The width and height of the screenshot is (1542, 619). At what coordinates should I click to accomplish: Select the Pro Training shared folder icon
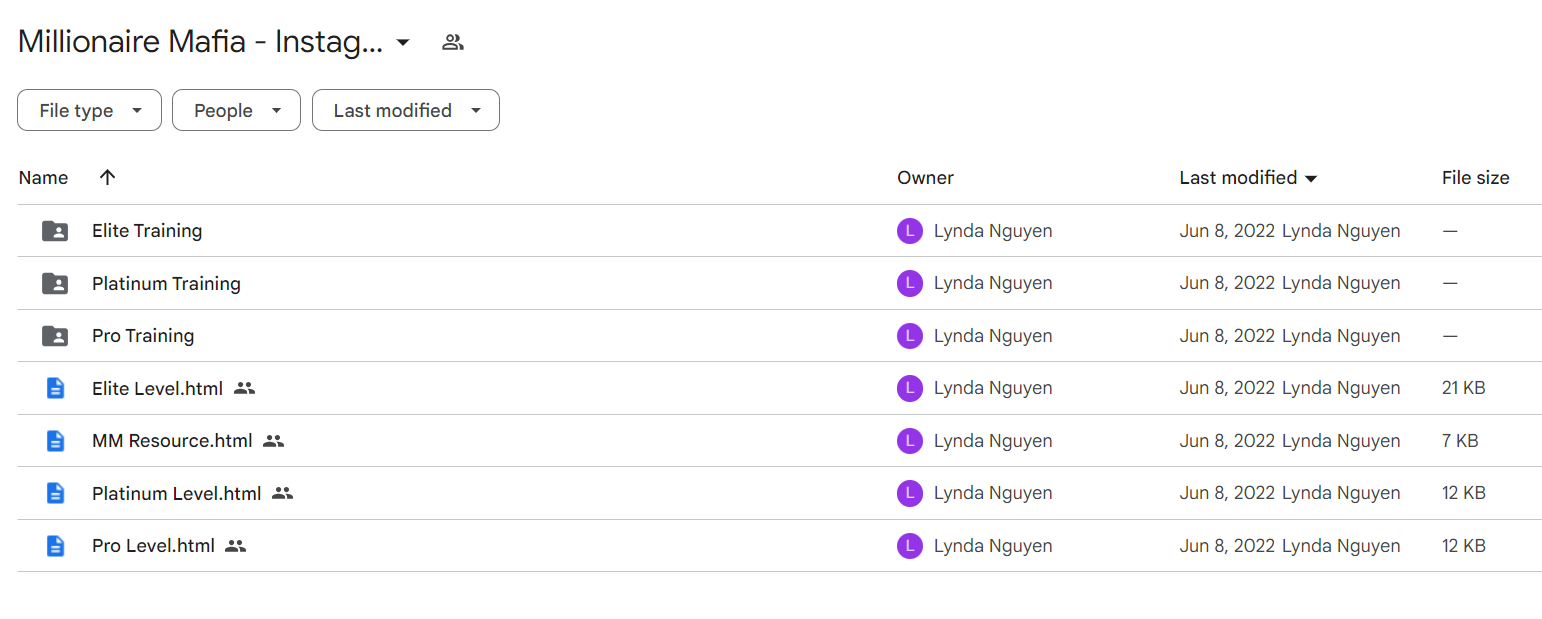pyautogui.click(x=55, y=336)
